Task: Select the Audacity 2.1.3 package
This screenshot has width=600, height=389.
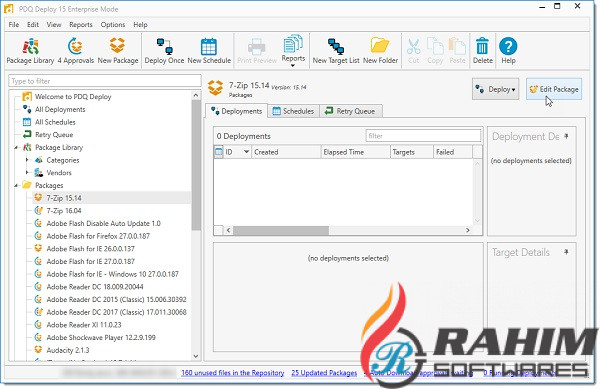Action: click(62, 350)
